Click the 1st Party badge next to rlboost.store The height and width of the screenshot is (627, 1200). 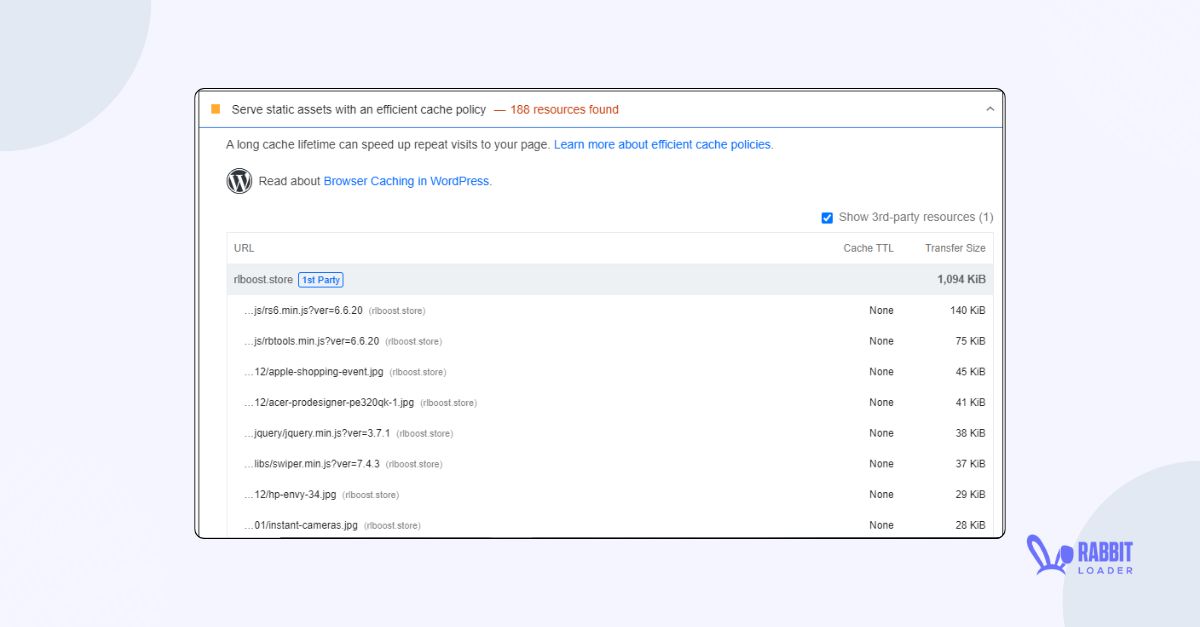(320, 279)
